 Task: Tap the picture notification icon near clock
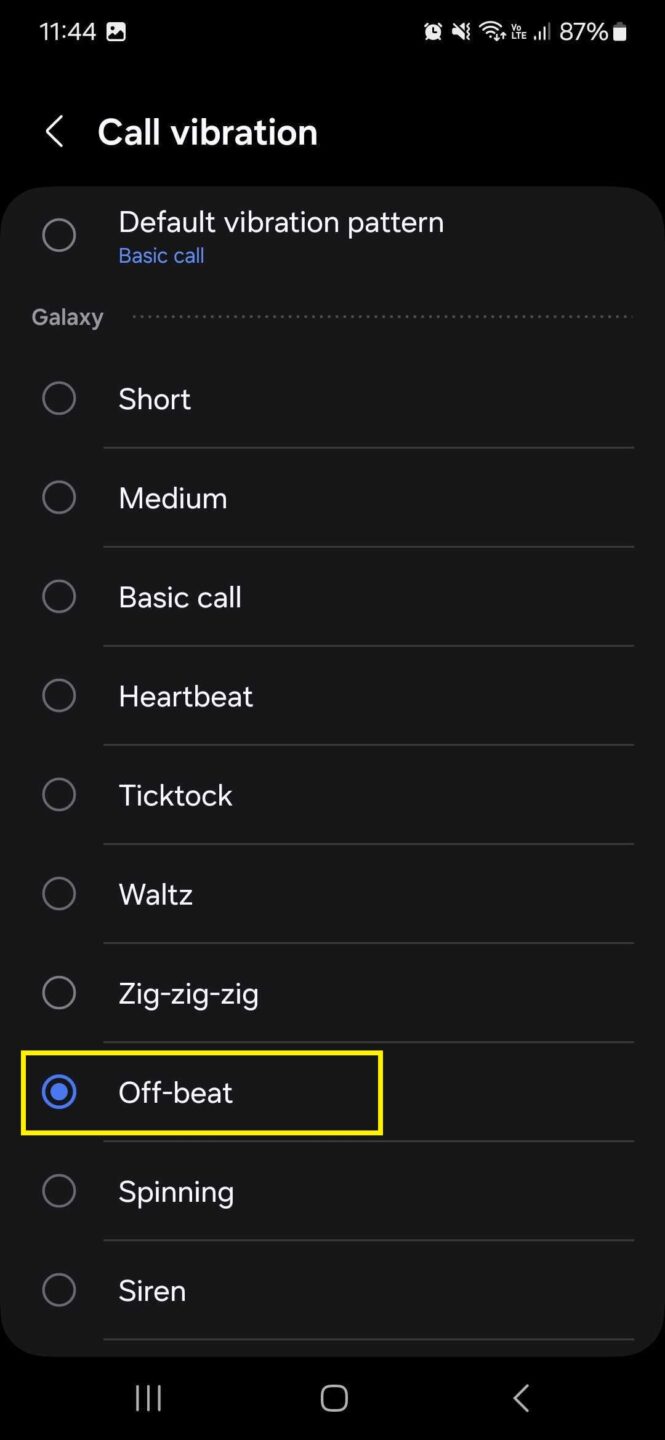[x=116, y=32]
